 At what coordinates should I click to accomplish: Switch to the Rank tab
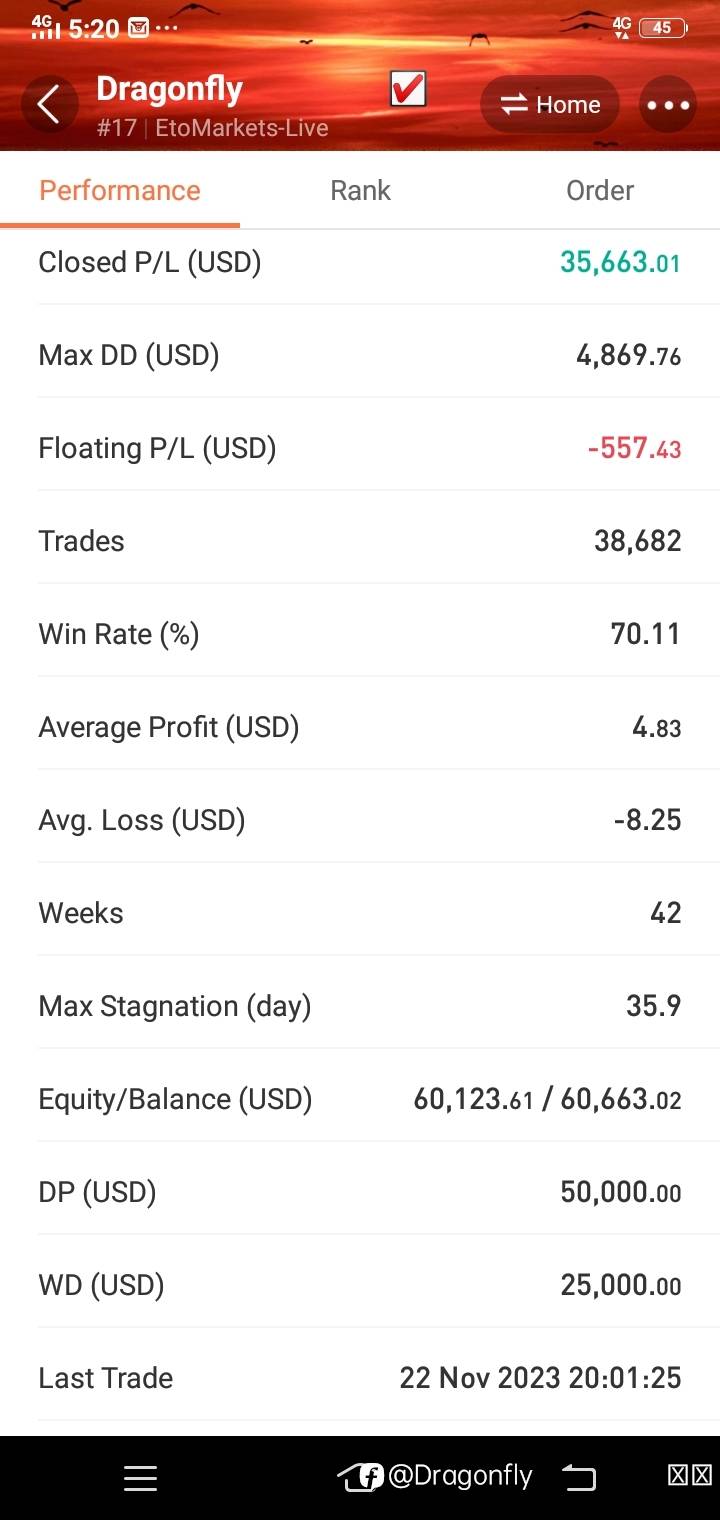pos(360,190)
